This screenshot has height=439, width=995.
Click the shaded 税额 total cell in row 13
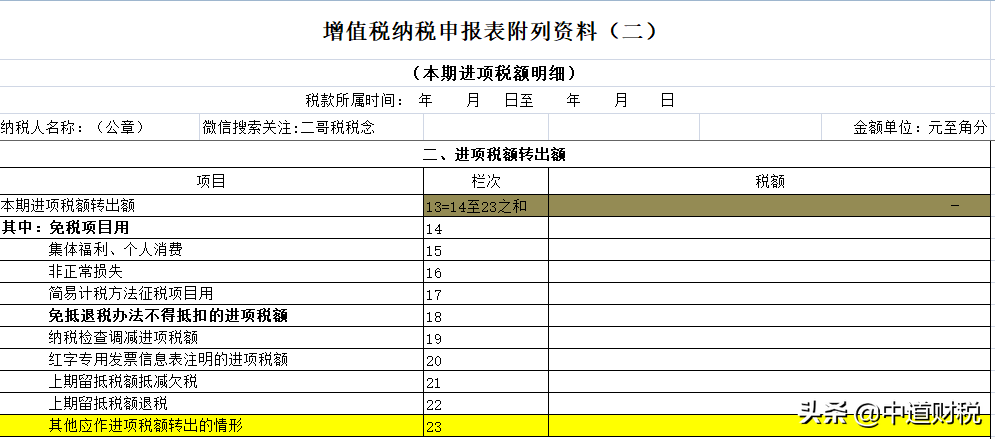[770, 206]
